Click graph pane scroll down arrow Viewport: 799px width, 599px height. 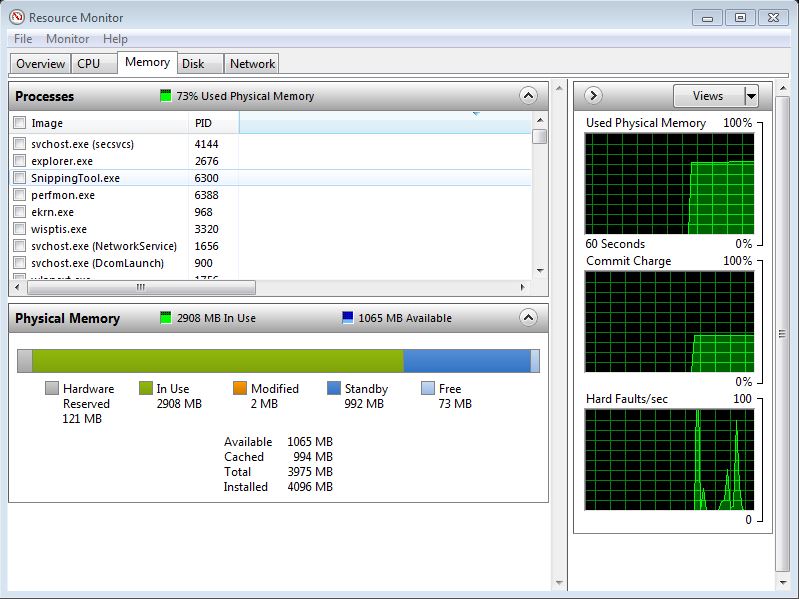[783, 583]
